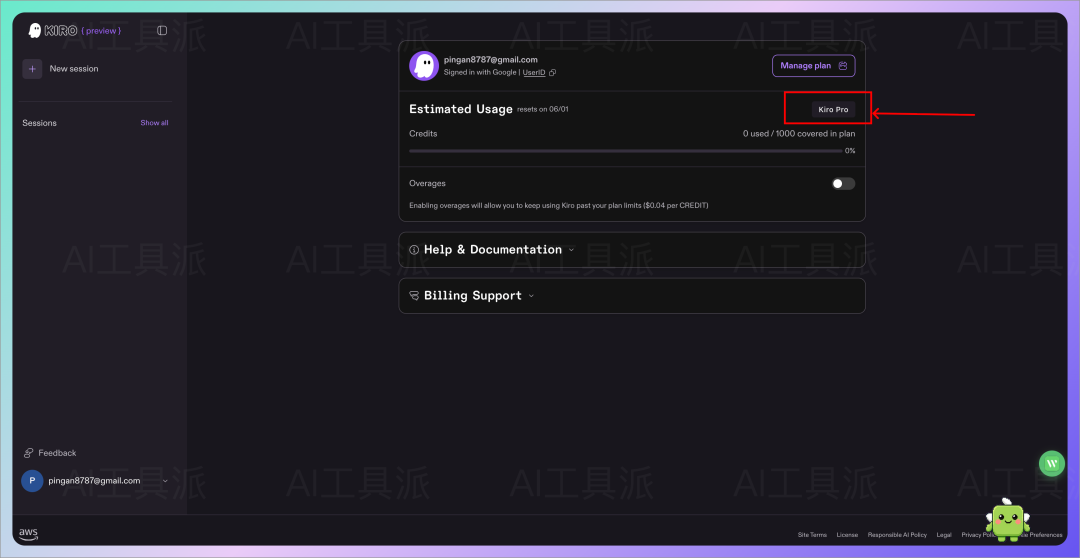Click the Feedback link icon
The image size is (1080, 558).
pos(29,453)
